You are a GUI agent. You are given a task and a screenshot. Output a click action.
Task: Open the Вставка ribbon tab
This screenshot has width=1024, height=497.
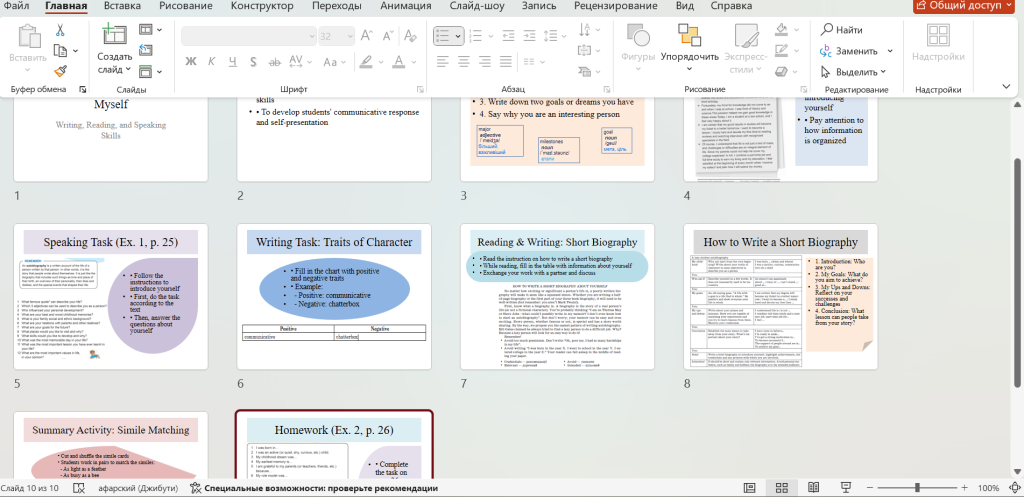click(122, 6)
